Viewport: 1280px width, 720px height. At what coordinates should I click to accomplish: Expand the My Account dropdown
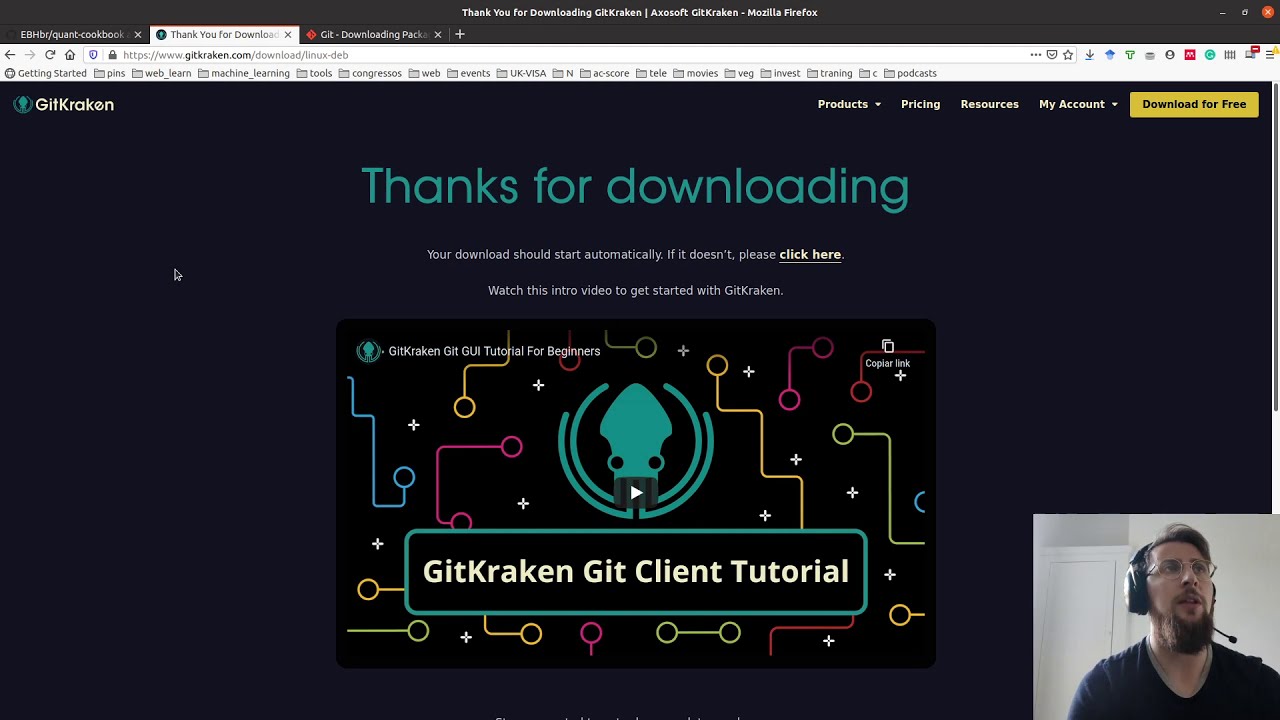[1078, 104]
